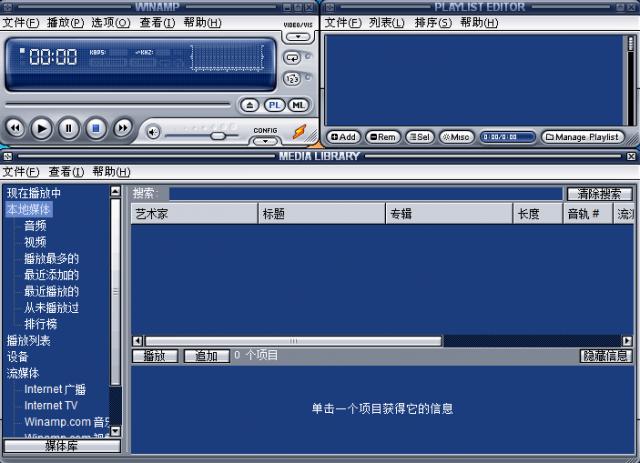Stop playback with the square Stop button
The width and height of the screenshot is (640, 463).
[x=96, y=129]
